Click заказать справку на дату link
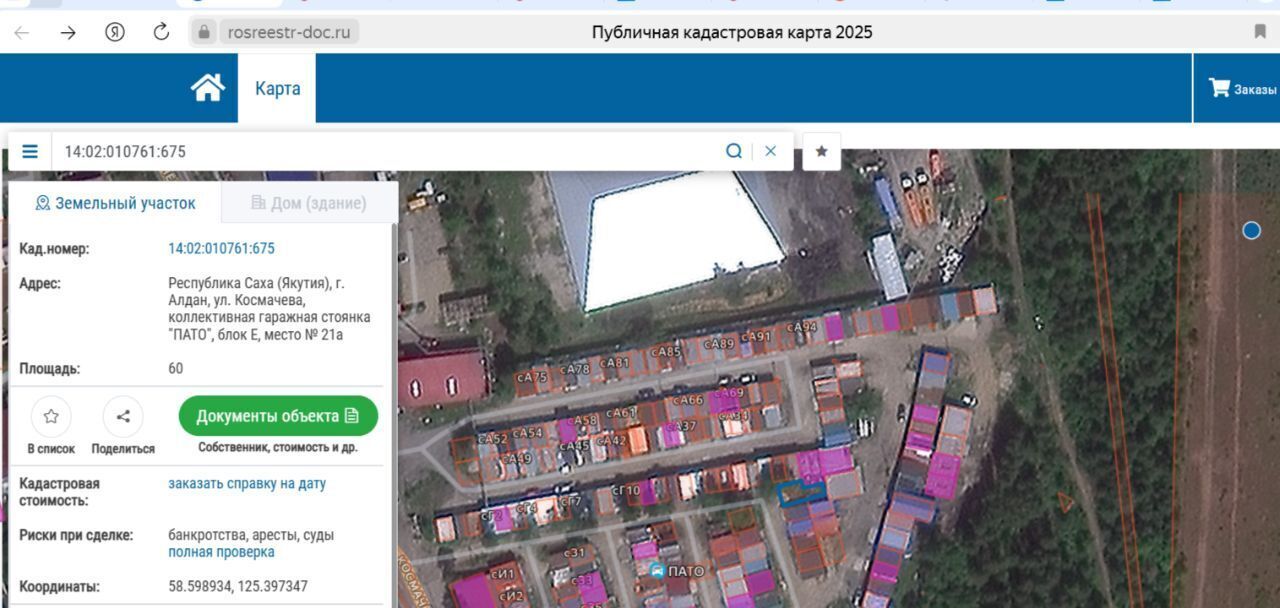The image size is (1280, 608). (247, 483)
